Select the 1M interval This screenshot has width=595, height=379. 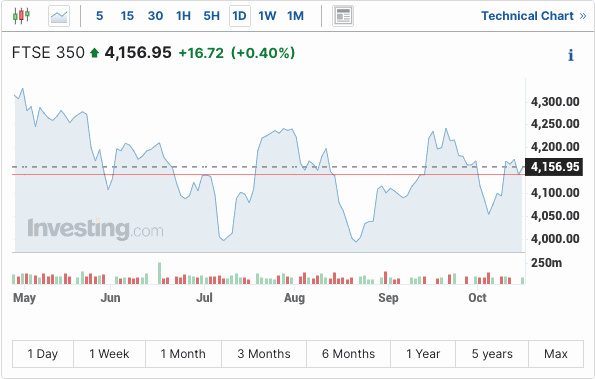tap(295, 16)
